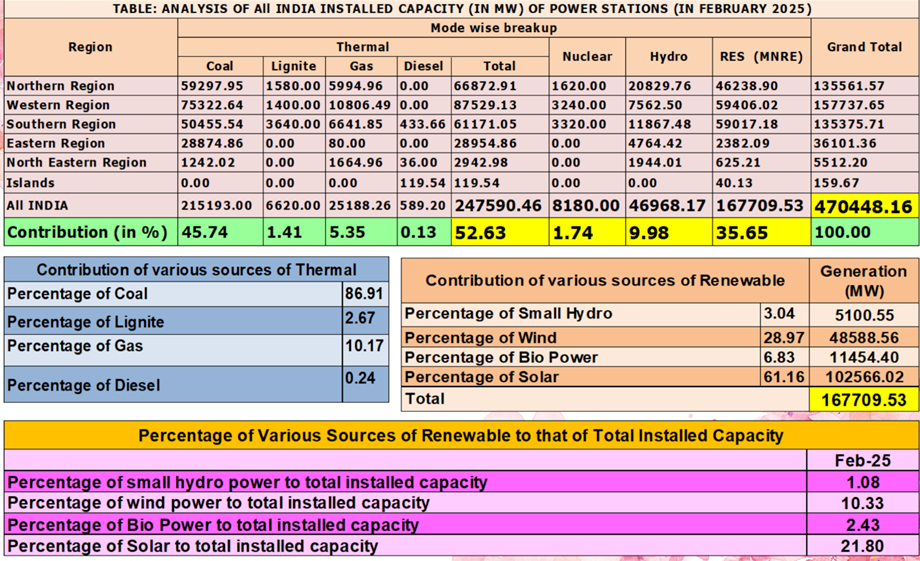Image resolution: width=920 pixels, height=561 pixels.
Task: Click the RES (MNRE) column header
Action: click(x=761, y=56)
